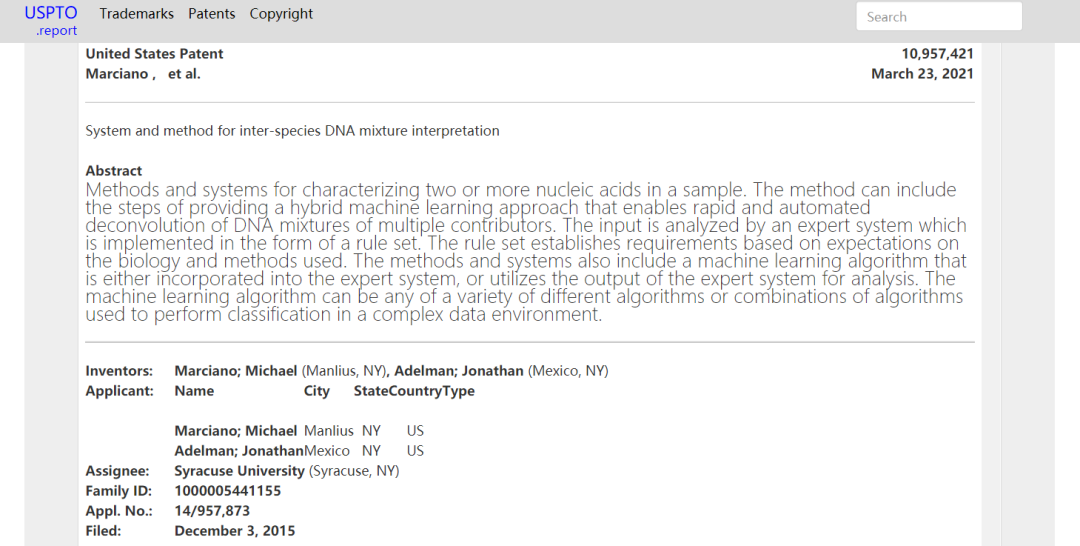Click the Abstract heading

tap(114, 171)
